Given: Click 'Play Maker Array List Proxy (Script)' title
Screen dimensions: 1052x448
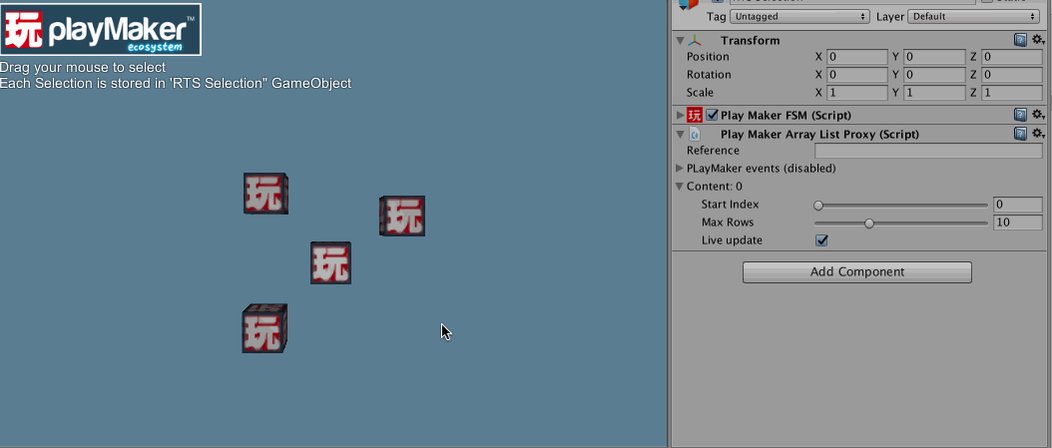Looking at the screenshot, I should click(820, 134).
